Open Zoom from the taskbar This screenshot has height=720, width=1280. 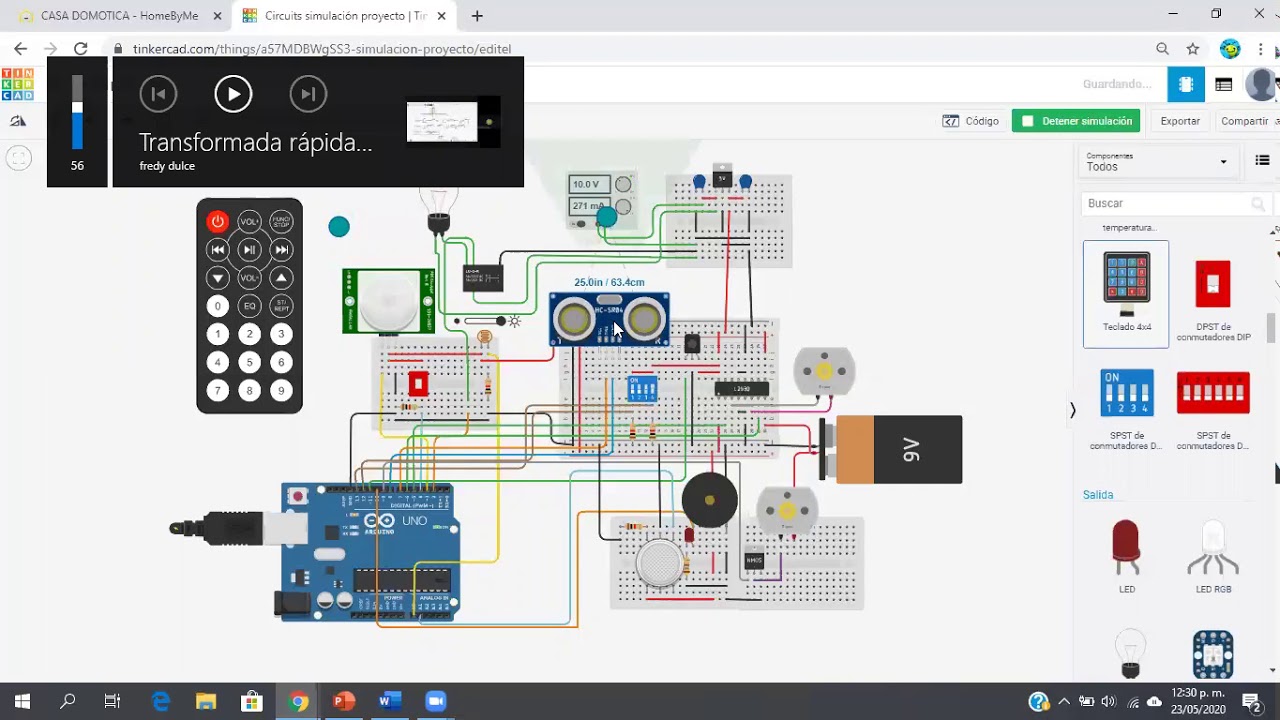435,701
